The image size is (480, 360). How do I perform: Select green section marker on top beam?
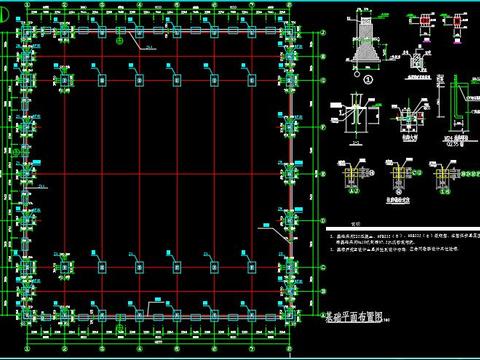120,41
